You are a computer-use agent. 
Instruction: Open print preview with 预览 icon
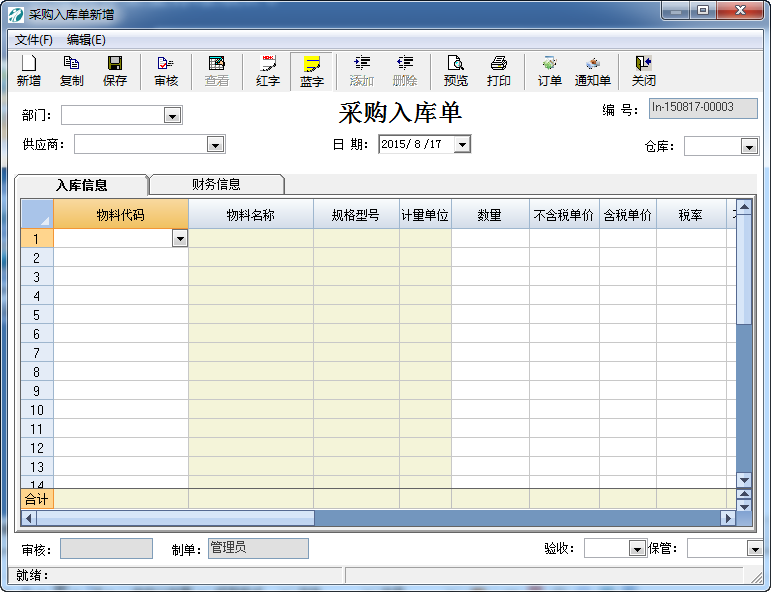click(x=456, y=71)
